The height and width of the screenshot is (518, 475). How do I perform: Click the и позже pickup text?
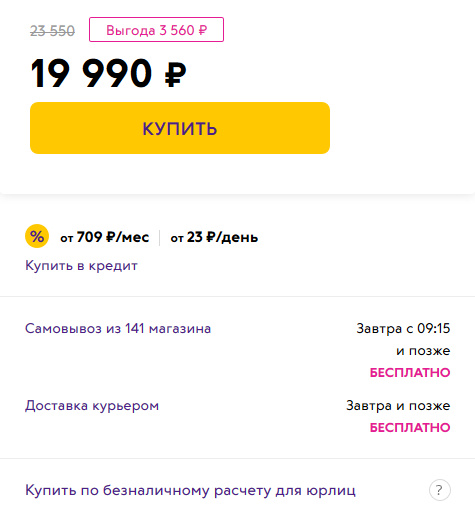pos(423,351)
